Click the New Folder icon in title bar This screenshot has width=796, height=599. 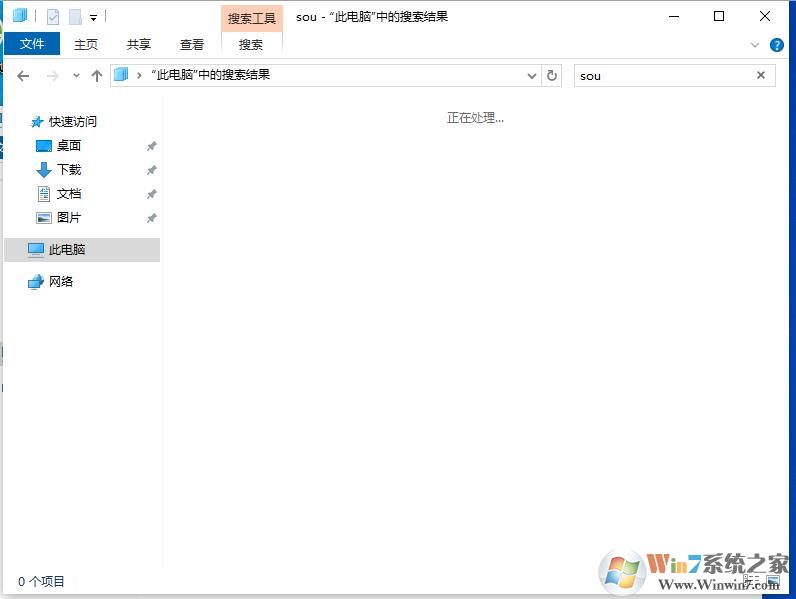click(x=74, y=16)
